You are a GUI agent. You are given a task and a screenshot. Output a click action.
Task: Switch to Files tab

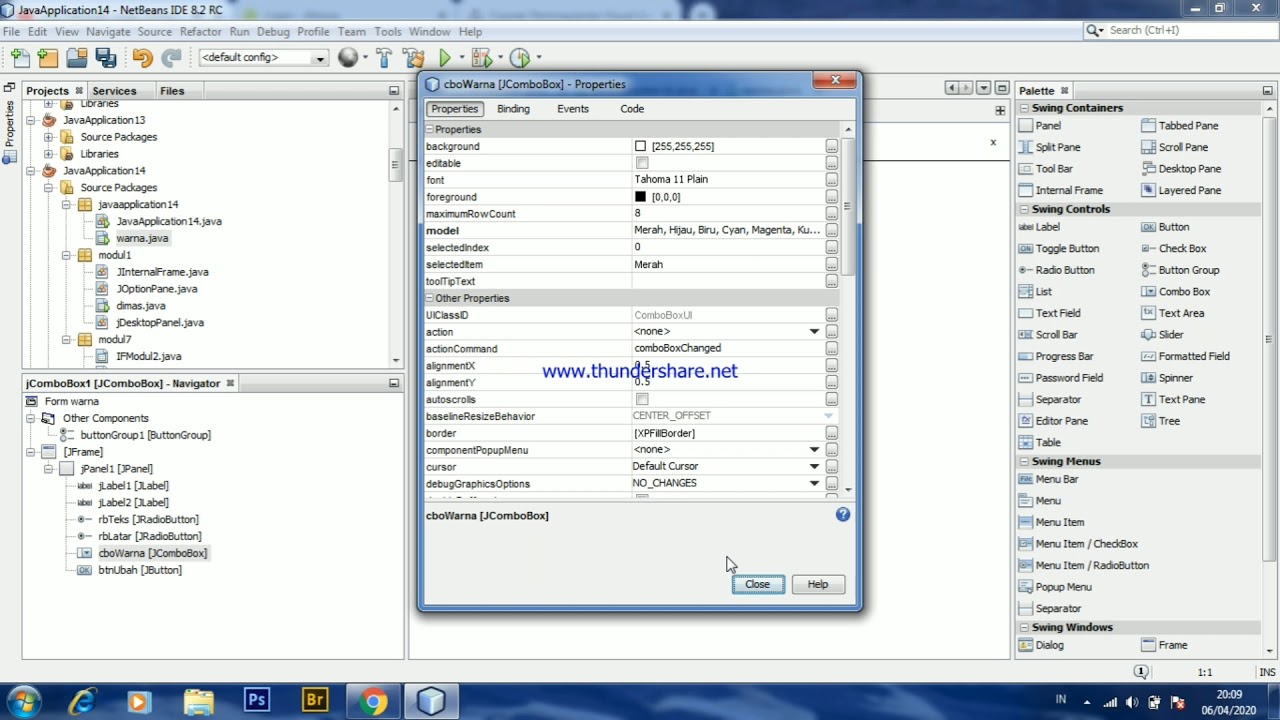pyautogui.click(x=172, y=91)
